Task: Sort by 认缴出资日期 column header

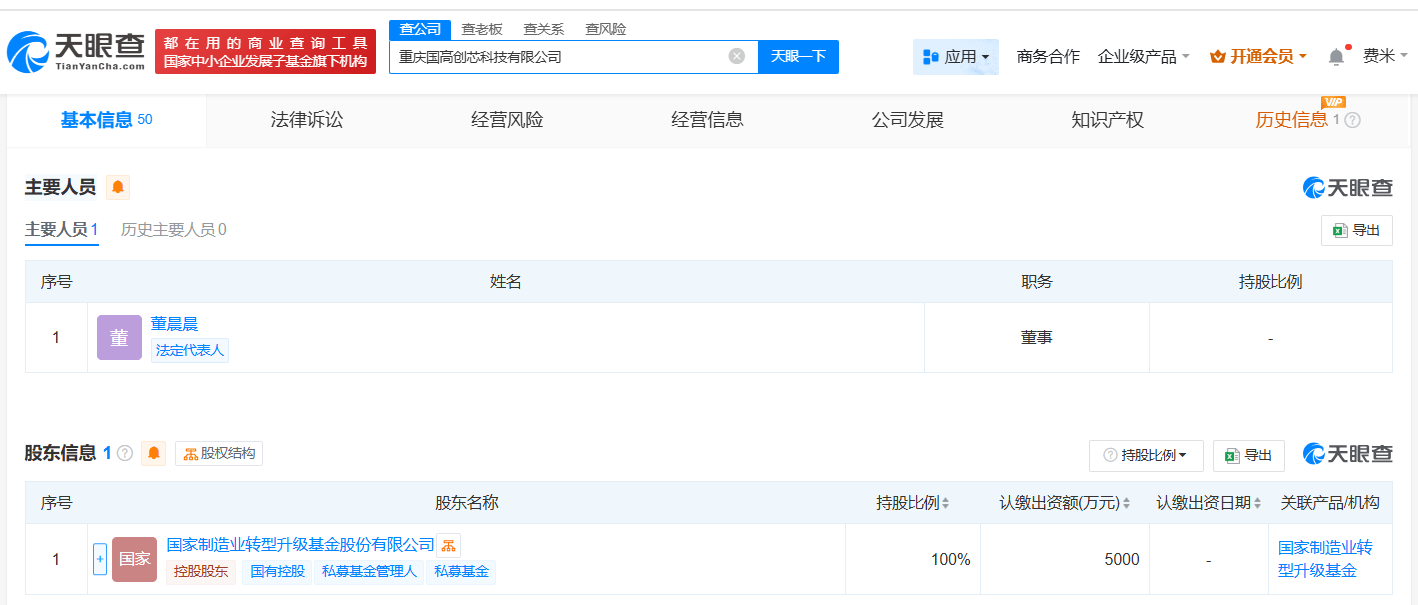Action: (1257, 503)
